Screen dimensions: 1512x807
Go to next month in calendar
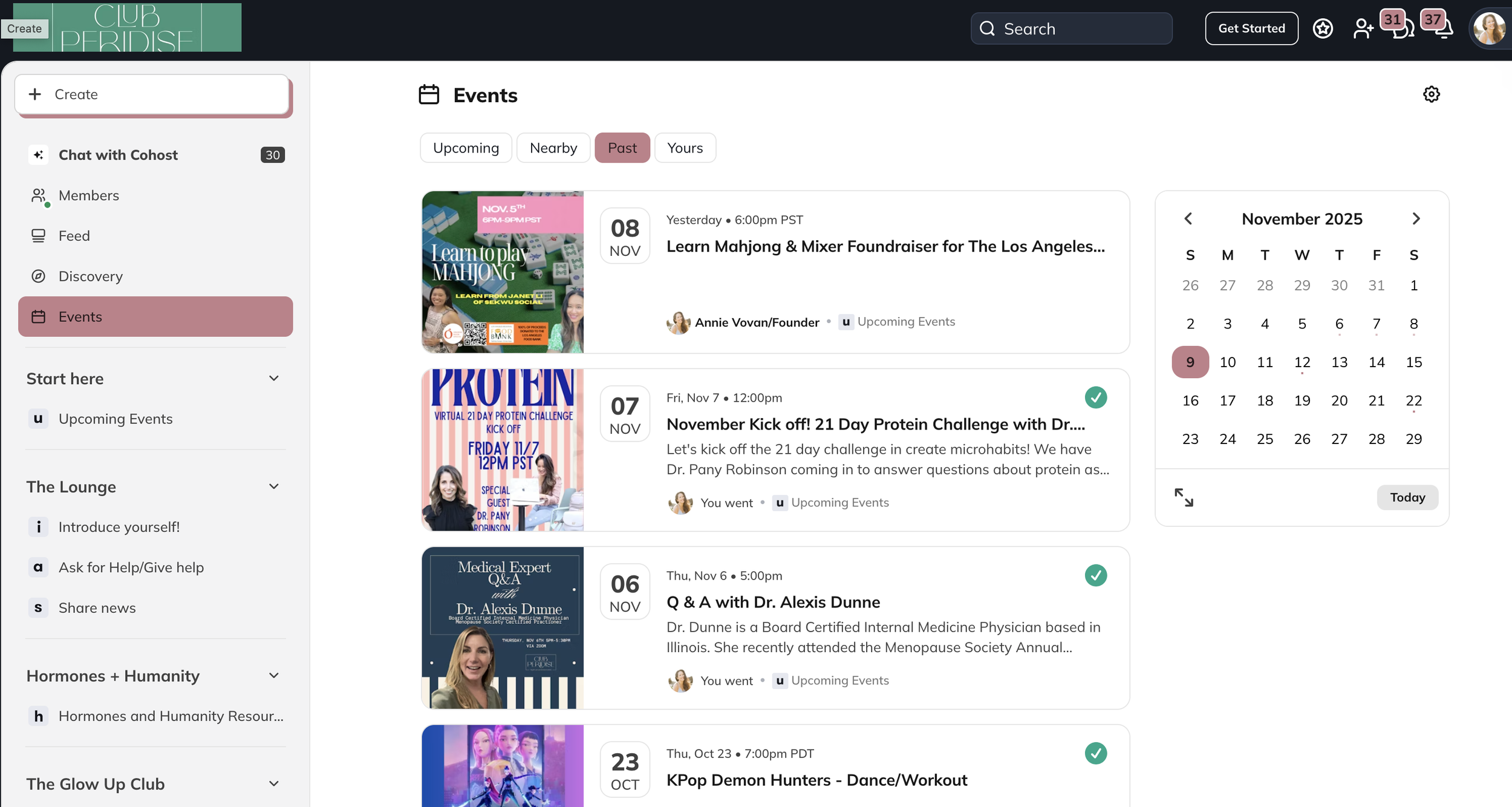click(1416, 219)
